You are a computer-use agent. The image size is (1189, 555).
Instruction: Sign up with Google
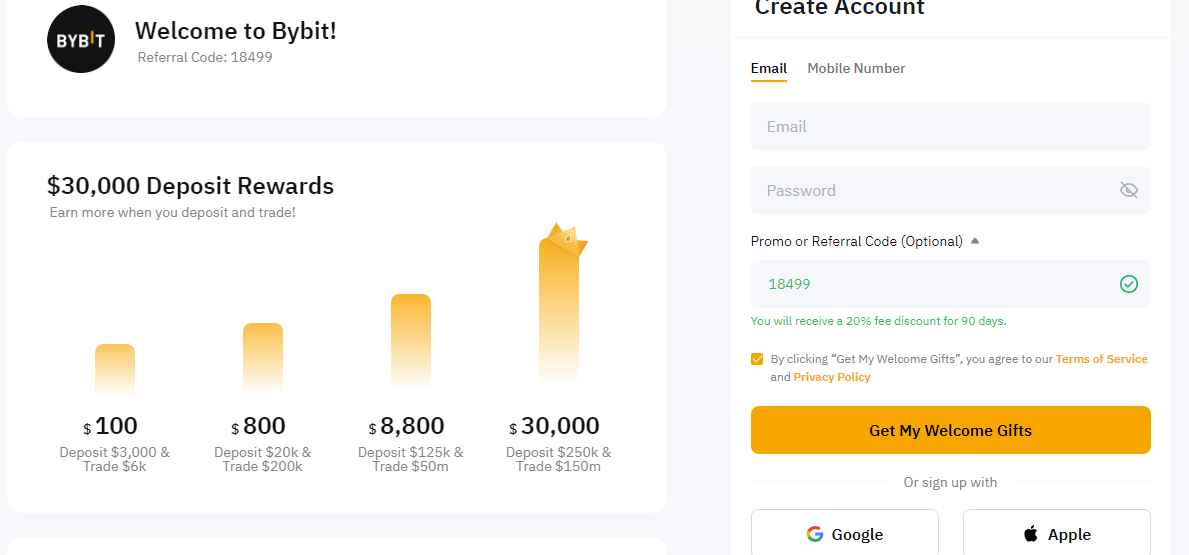pyautogui.click(x=845, y=534)
